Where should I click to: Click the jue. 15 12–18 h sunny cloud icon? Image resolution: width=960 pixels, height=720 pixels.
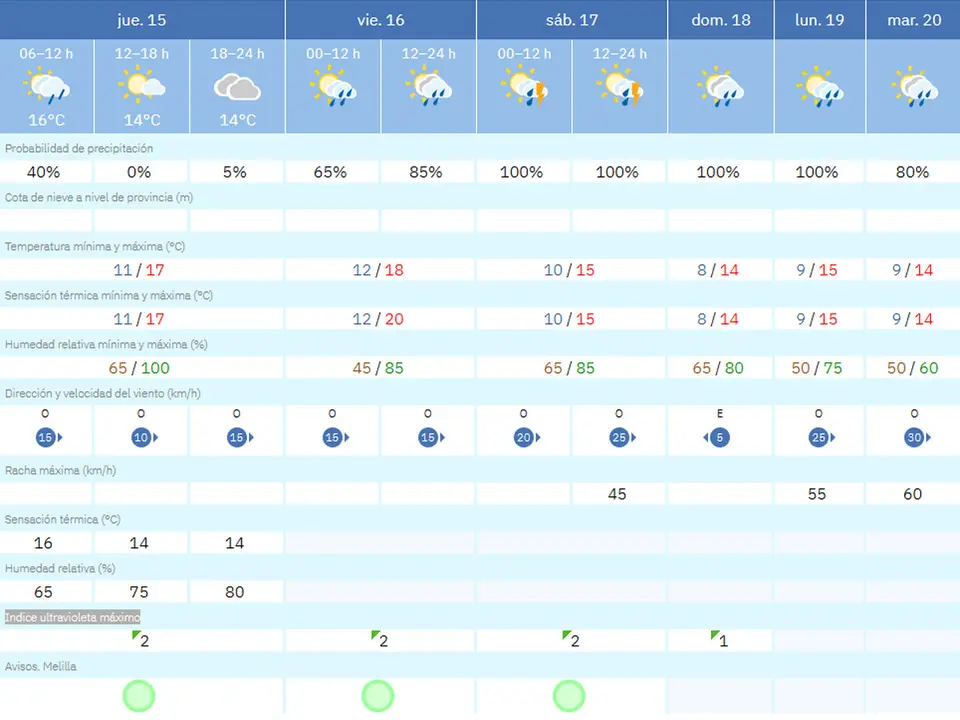[142, 86]
